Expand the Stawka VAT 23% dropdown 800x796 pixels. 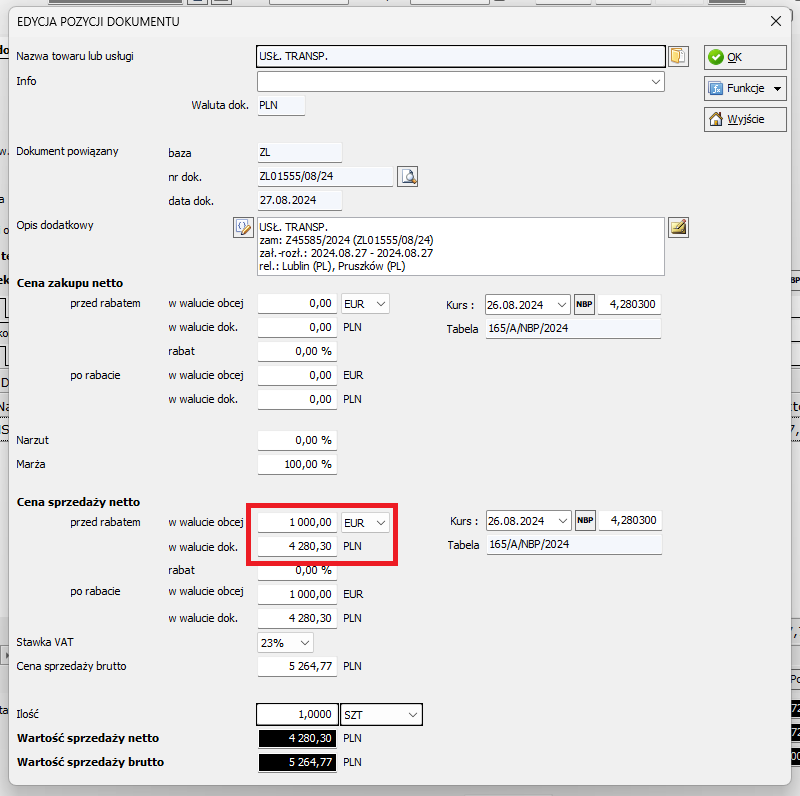[x=286, y=642]
